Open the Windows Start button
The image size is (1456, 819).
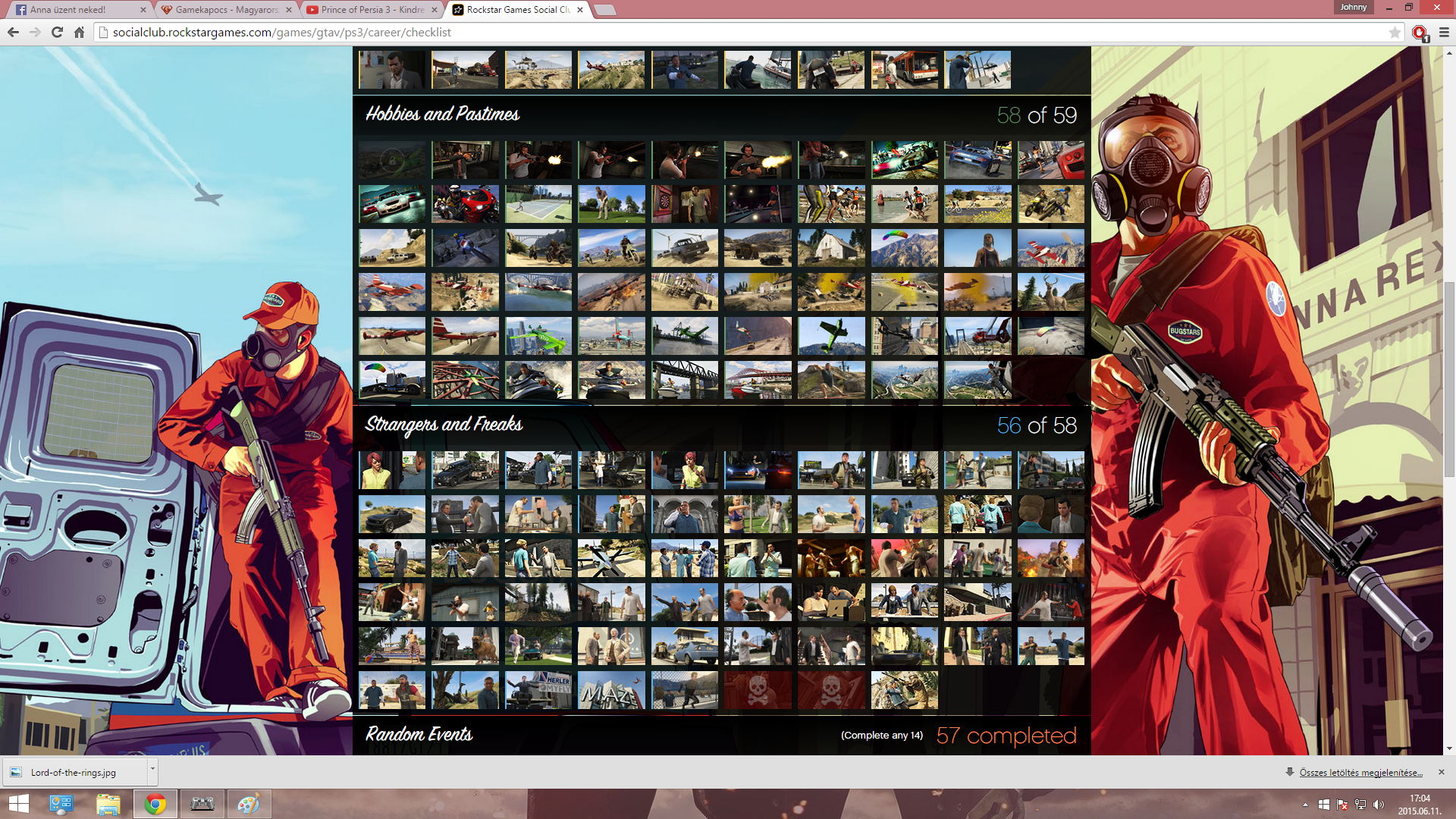18,804
